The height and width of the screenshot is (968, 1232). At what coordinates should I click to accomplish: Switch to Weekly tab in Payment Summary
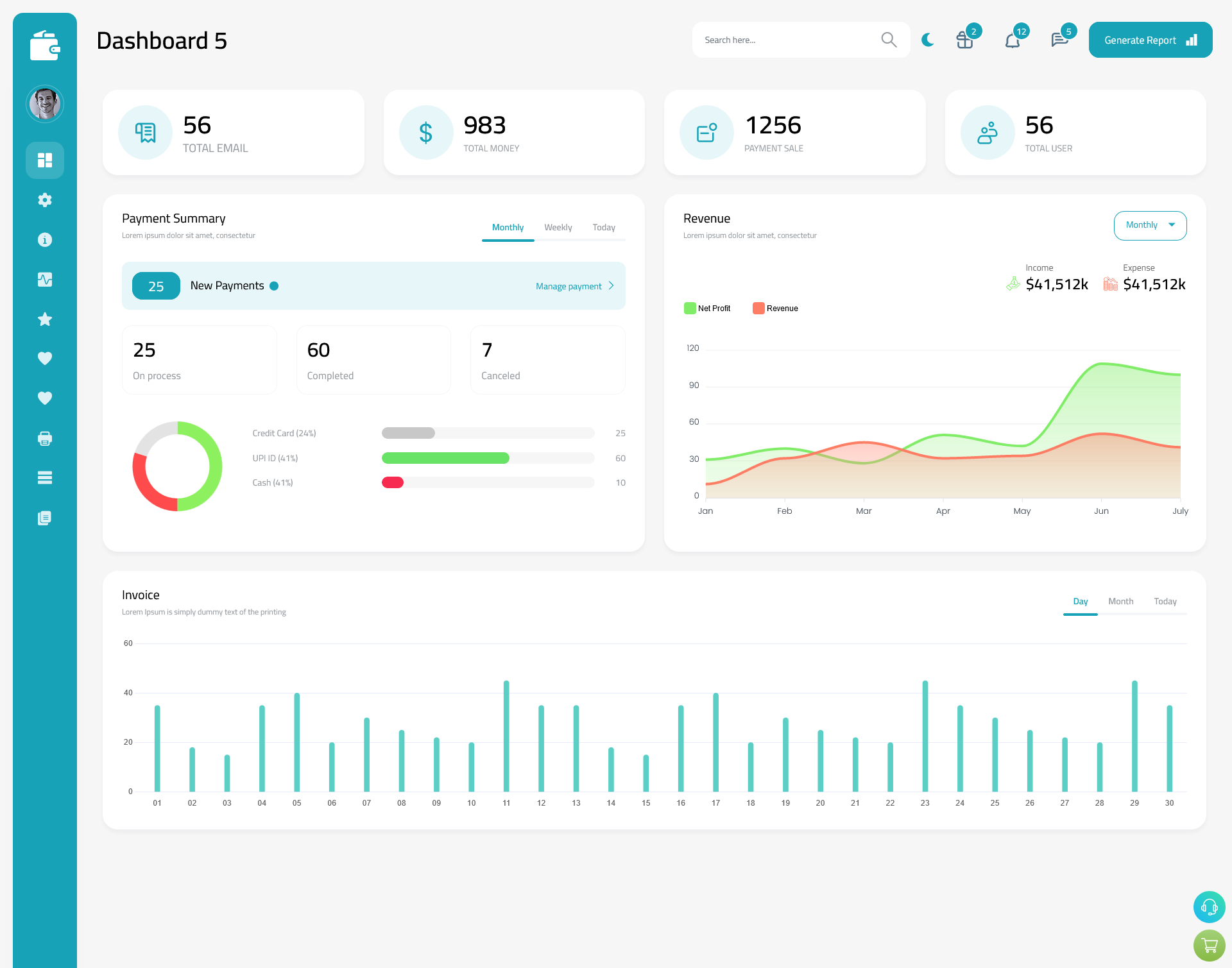557,227
